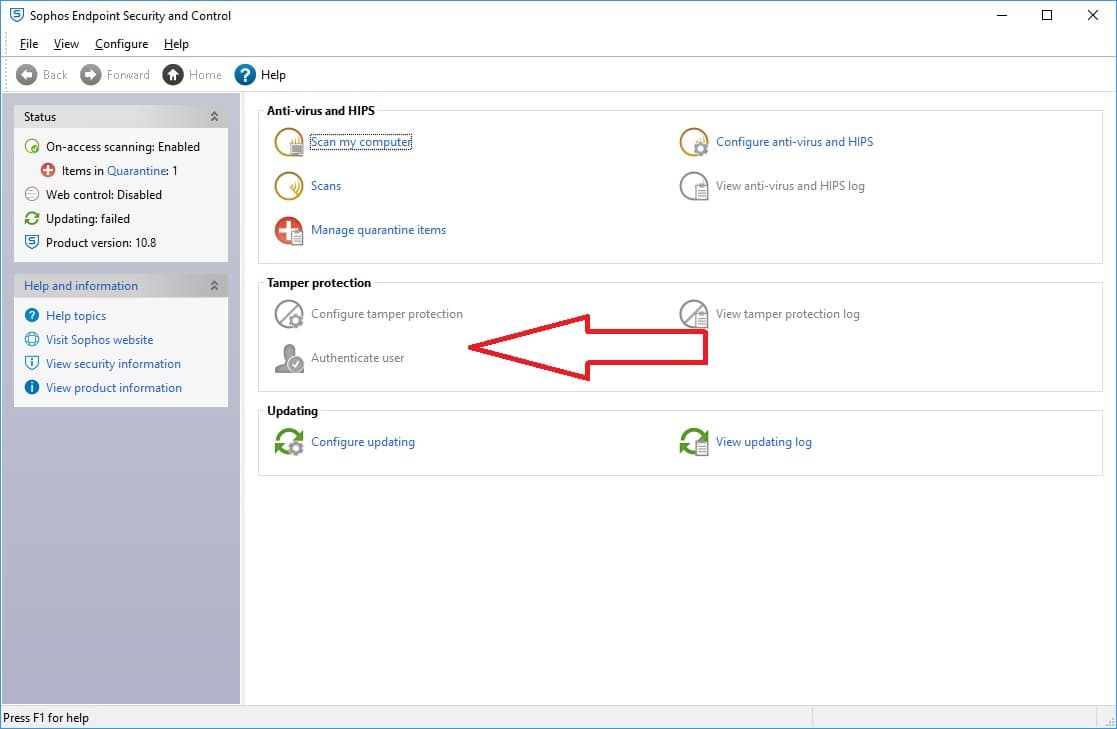The height and width of the screenshot is (729, 1117).
Task: Open the Configure menu
Action: point(122,43)
